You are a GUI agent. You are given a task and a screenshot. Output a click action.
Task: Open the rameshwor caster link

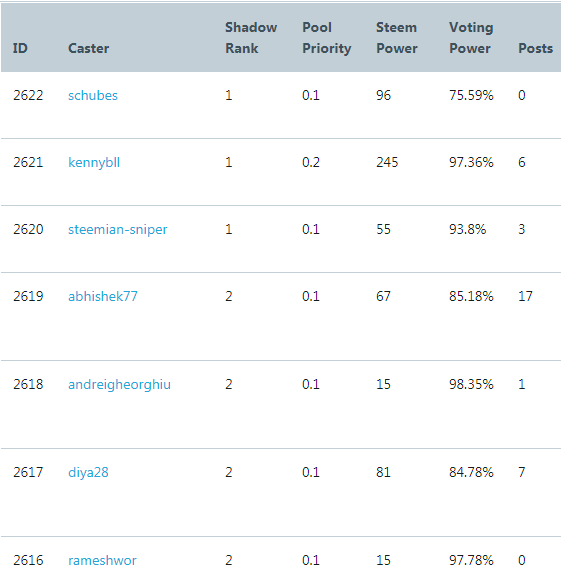(x=102, y=561)
